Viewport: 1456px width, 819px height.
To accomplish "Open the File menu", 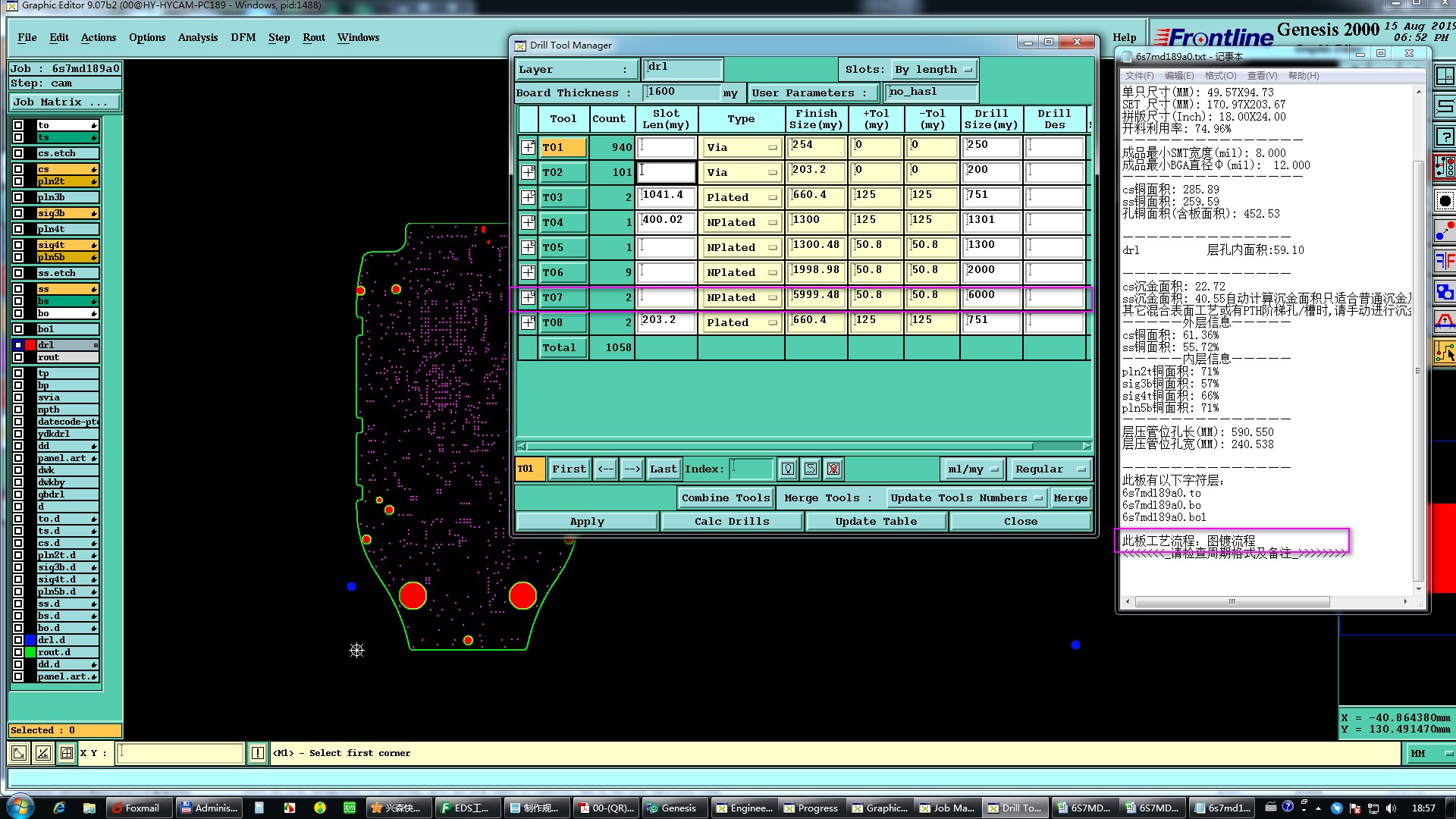I will (27, 37).
